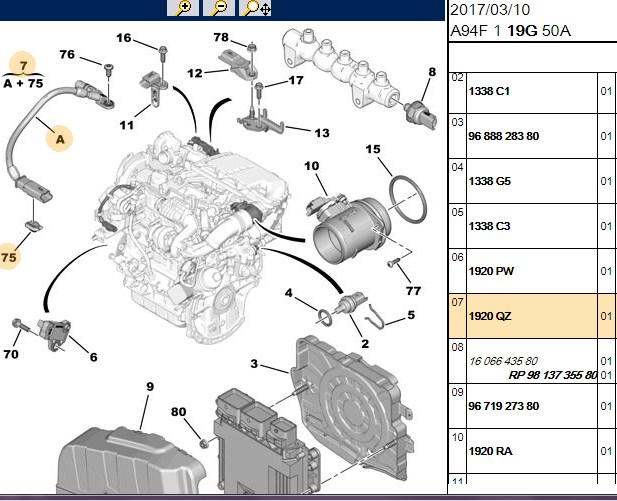Click the highlighted A callout on the cable
Image resolution: width=617 pixels, height=501 pixels.
(60, 139)
